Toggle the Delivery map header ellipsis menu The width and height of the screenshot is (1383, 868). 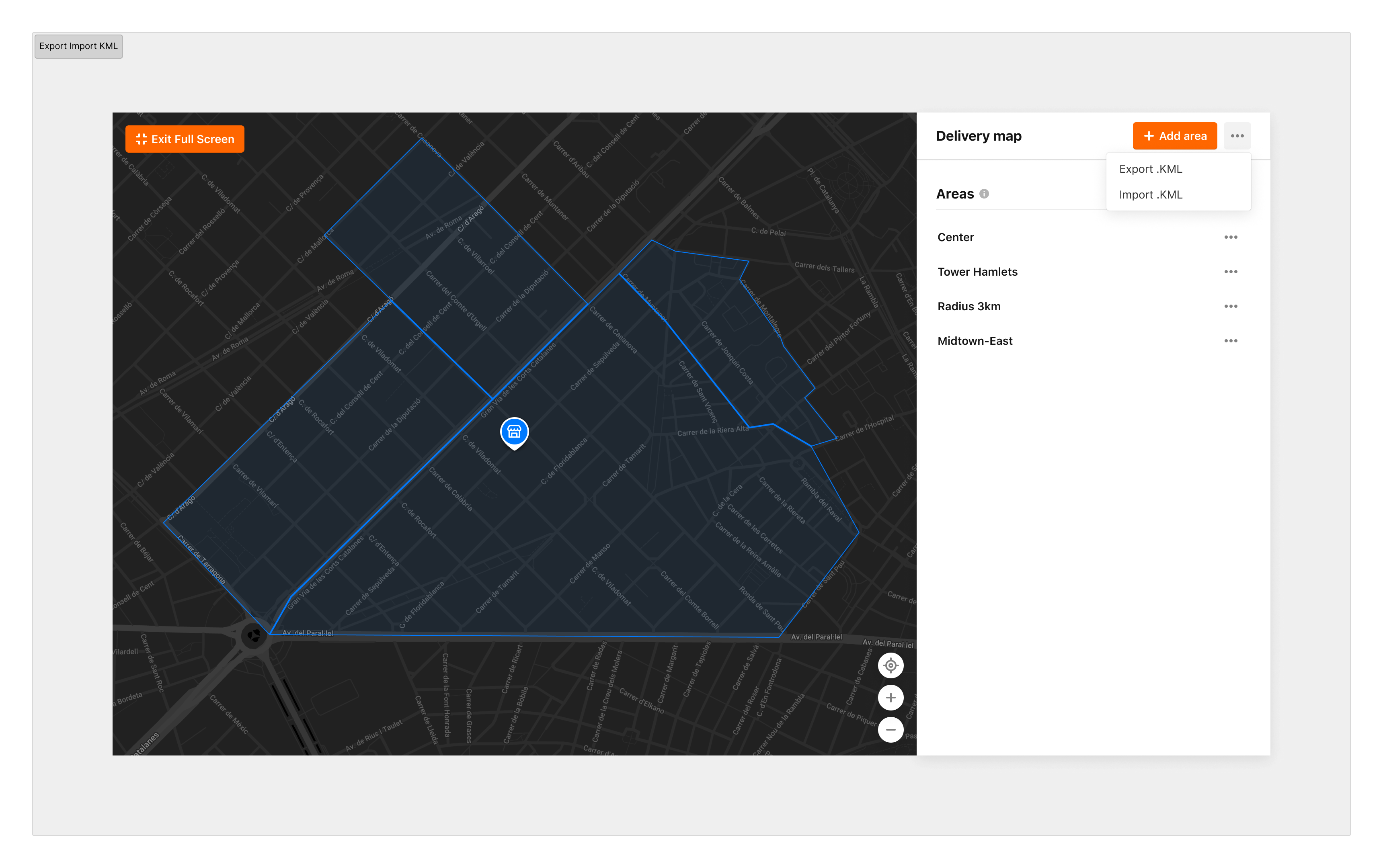point(1237,136)
